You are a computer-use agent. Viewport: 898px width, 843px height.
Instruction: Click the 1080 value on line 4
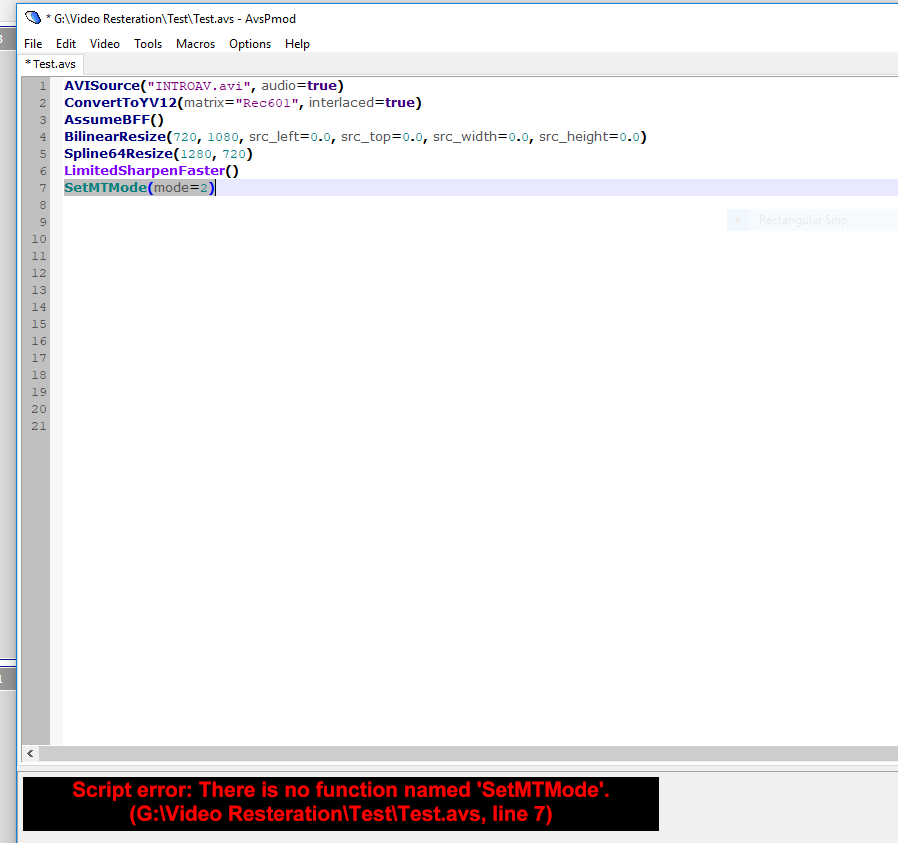click(223, 137)
